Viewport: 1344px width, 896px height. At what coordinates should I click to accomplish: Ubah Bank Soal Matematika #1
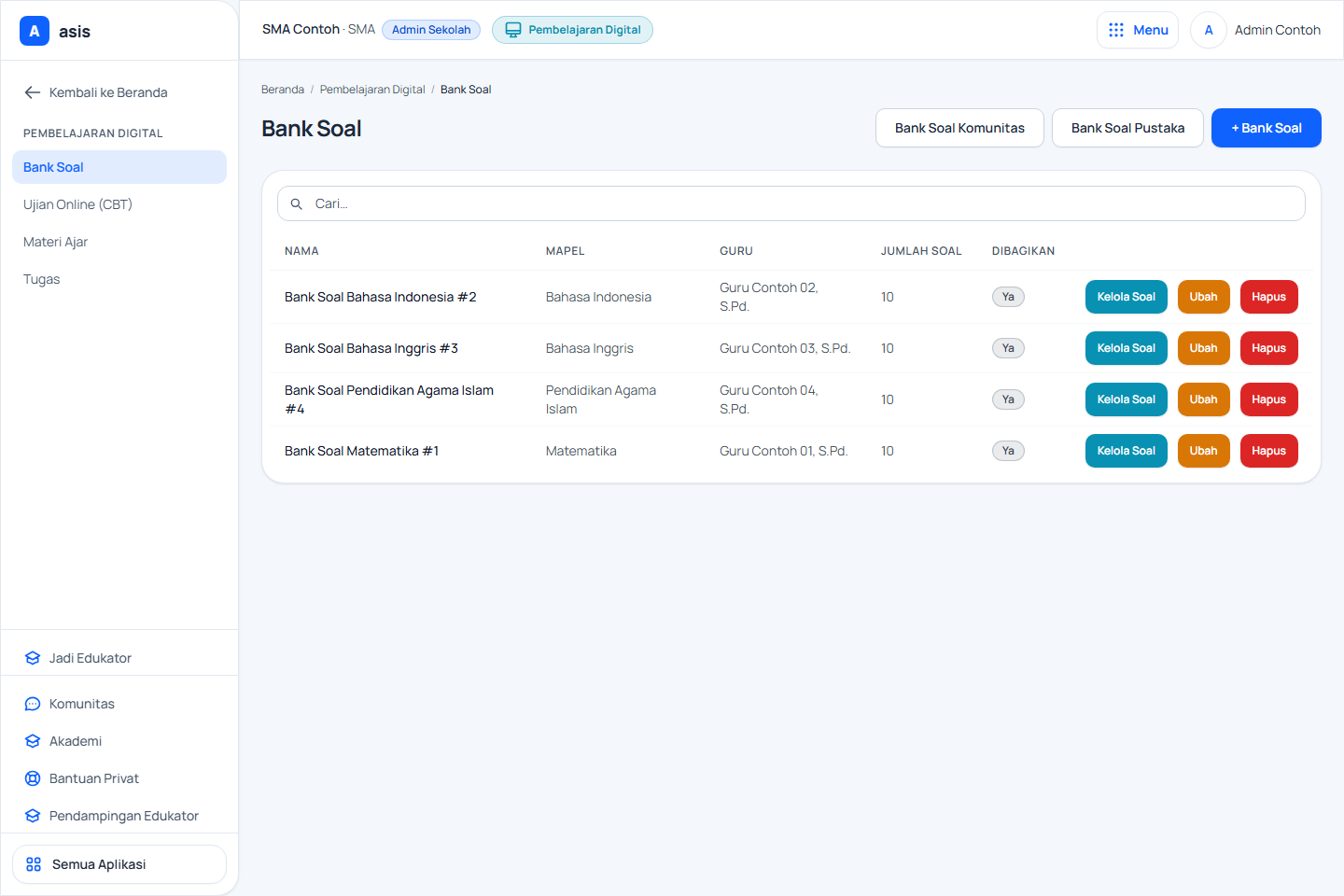click(x=1204, y=451)
